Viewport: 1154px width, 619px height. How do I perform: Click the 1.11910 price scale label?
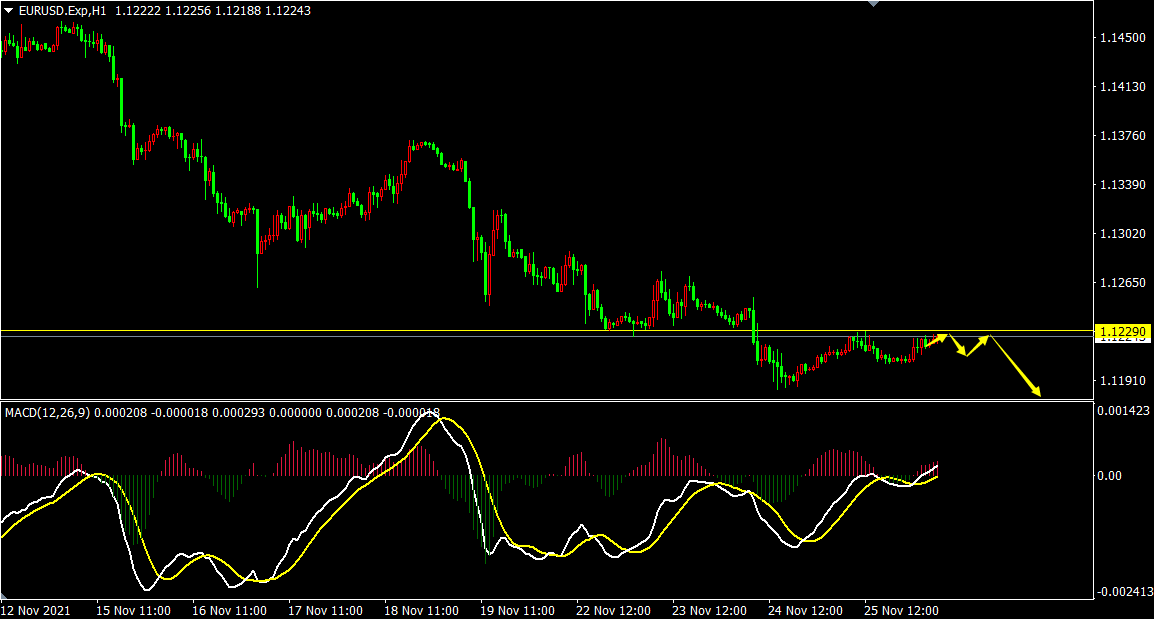tap(1122, 381)
